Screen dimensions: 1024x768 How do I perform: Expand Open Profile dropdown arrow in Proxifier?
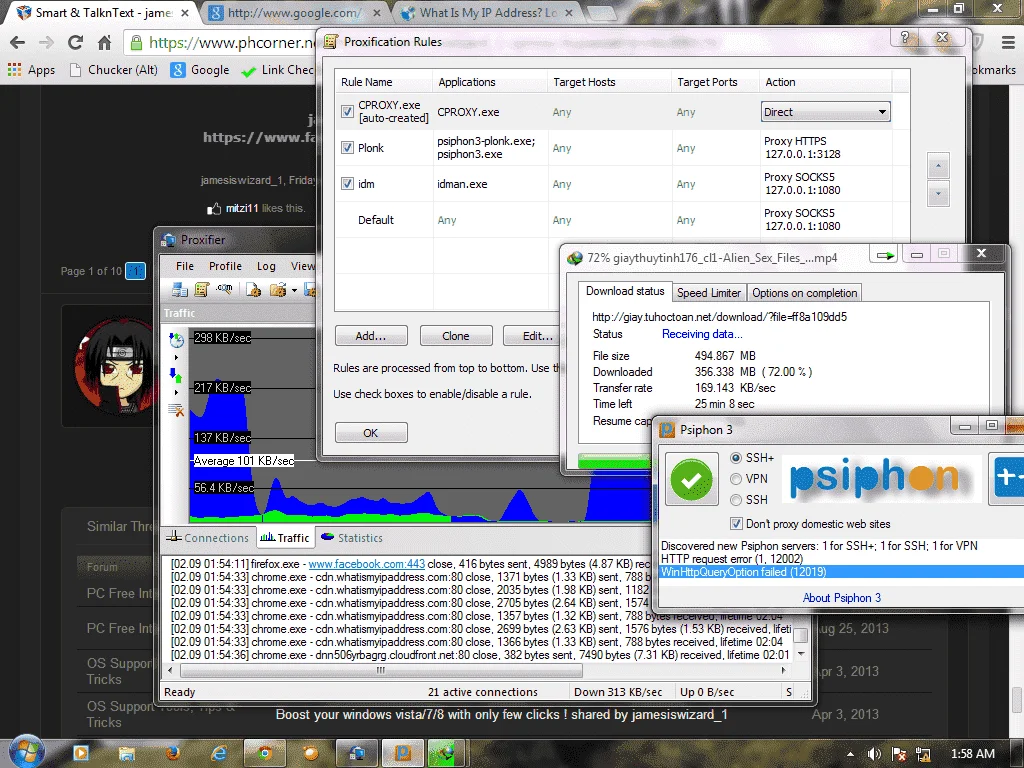point(295,290)
